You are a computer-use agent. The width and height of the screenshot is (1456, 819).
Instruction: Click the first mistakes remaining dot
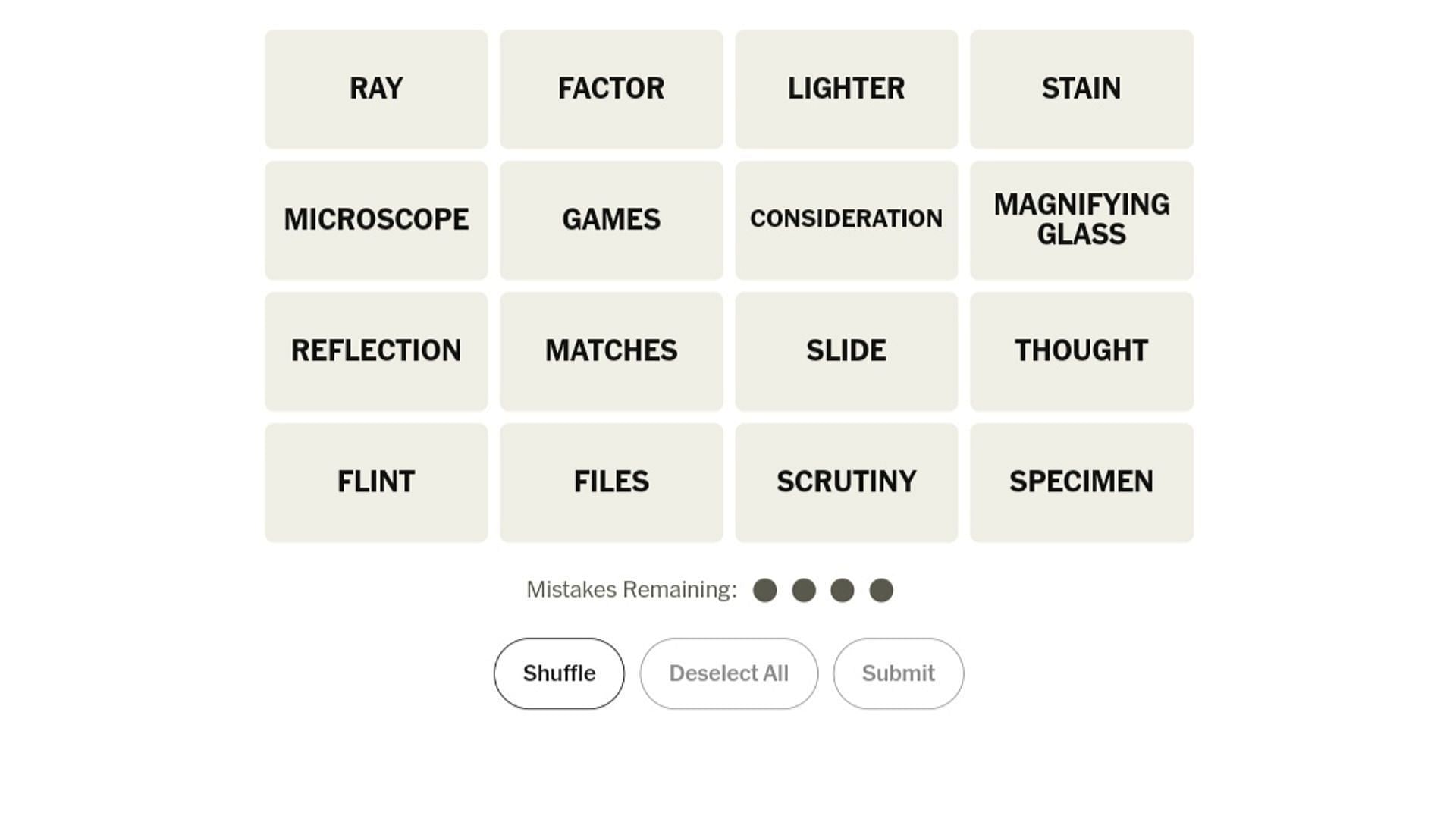[x=764, y=590]
